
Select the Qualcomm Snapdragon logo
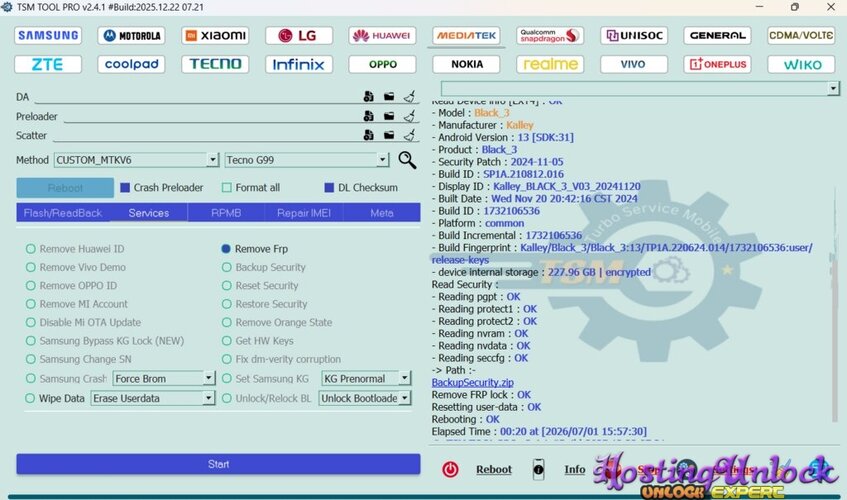point(549,36)
